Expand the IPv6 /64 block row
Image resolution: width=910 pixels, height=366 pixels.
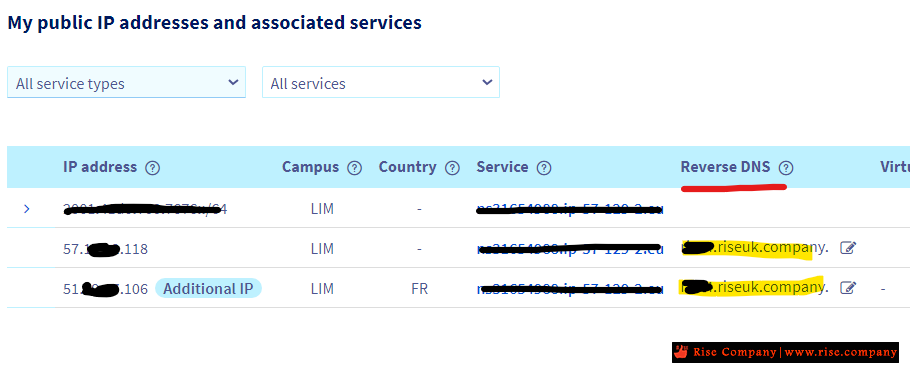[27, 209]
